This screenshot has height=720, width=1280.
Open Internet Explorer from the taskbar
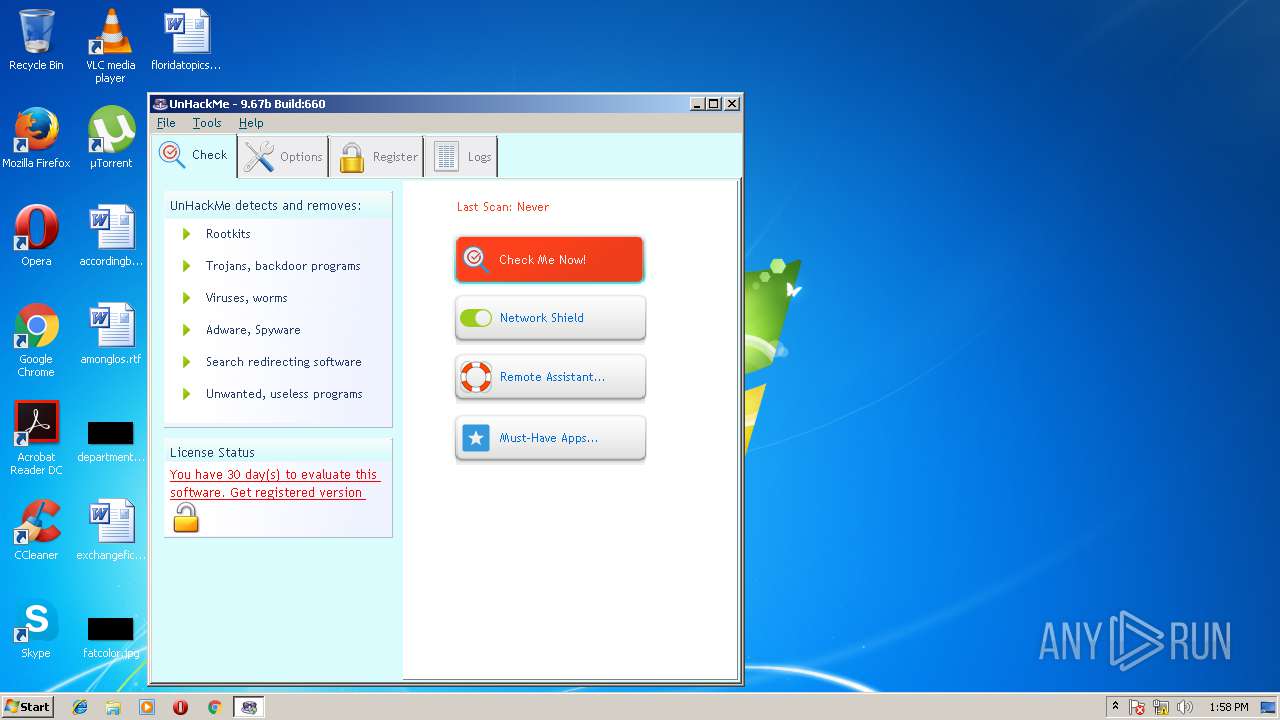[80, 707]
